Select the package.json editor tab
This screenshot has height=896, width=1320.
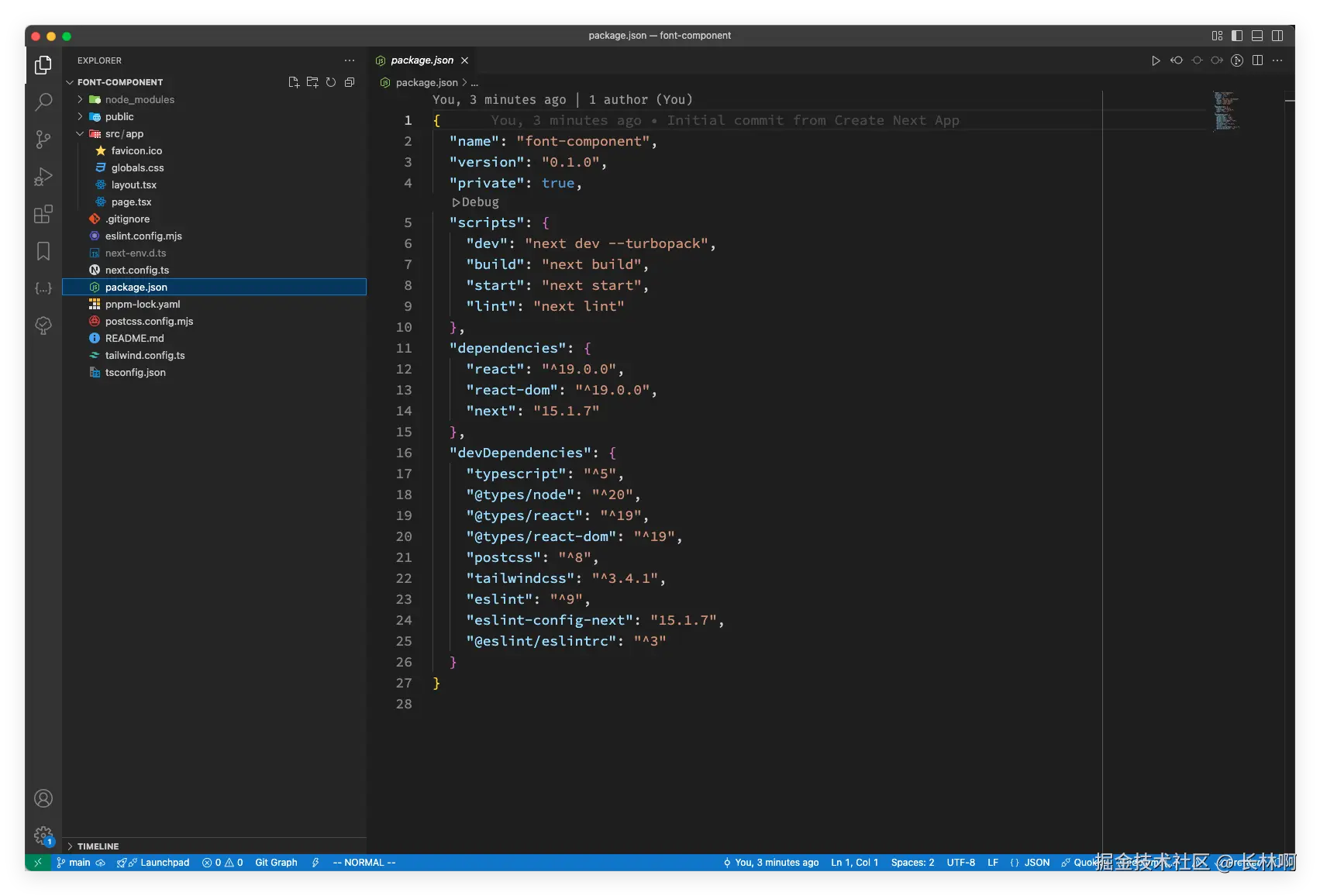(422, 60)
